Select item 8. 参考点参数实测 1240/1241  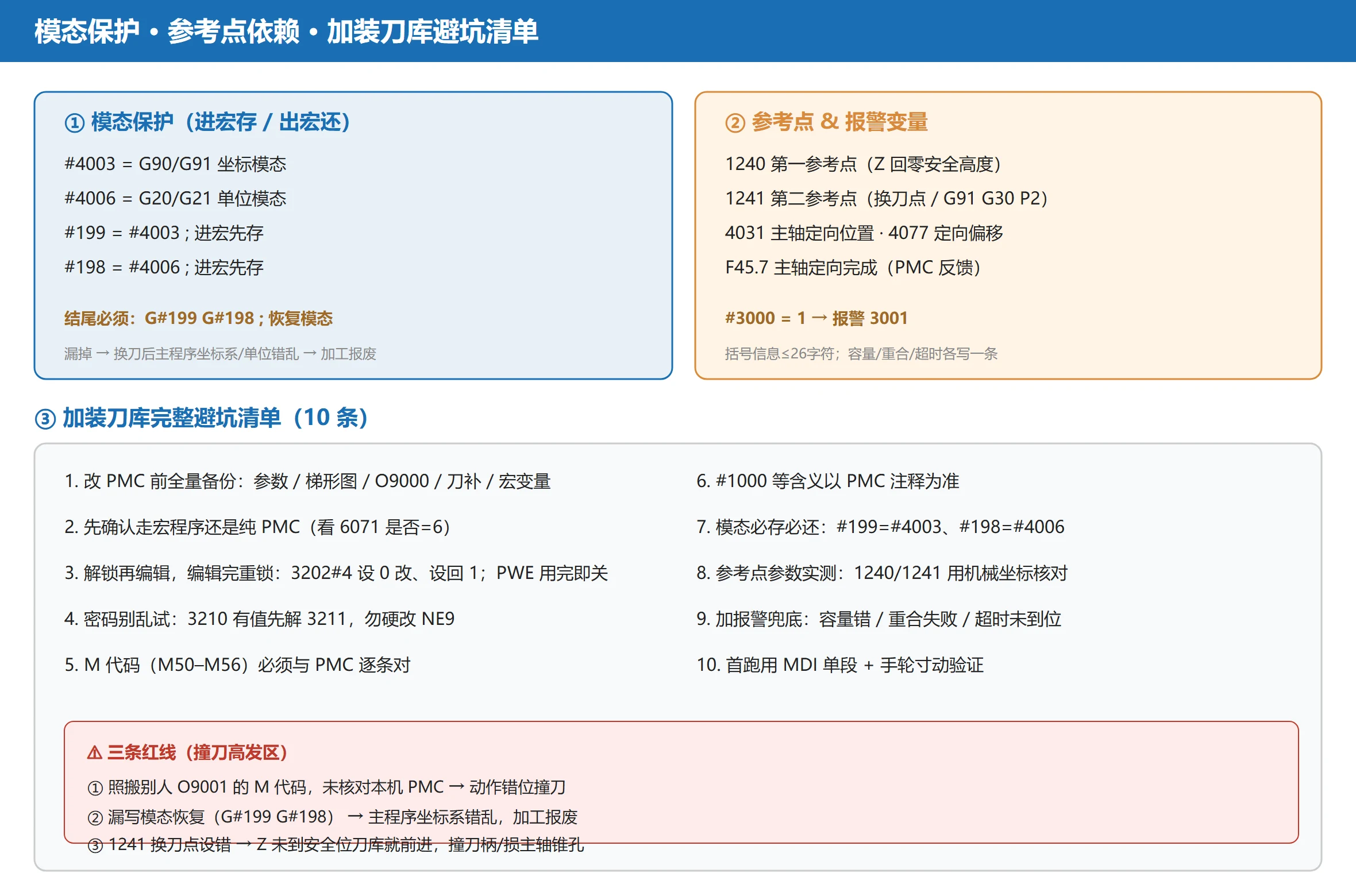click(x=881, y=573)
